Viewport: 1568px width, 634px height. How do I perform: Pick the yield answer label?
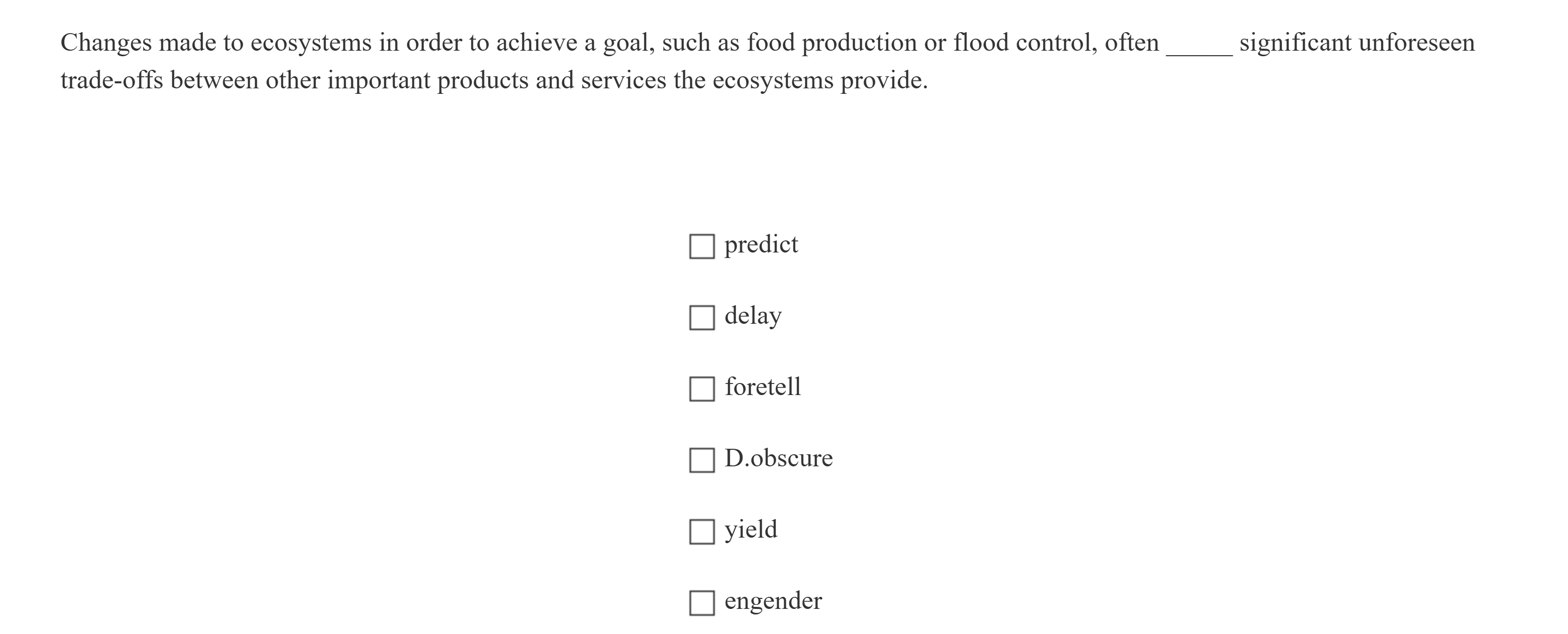click(751, 530)
